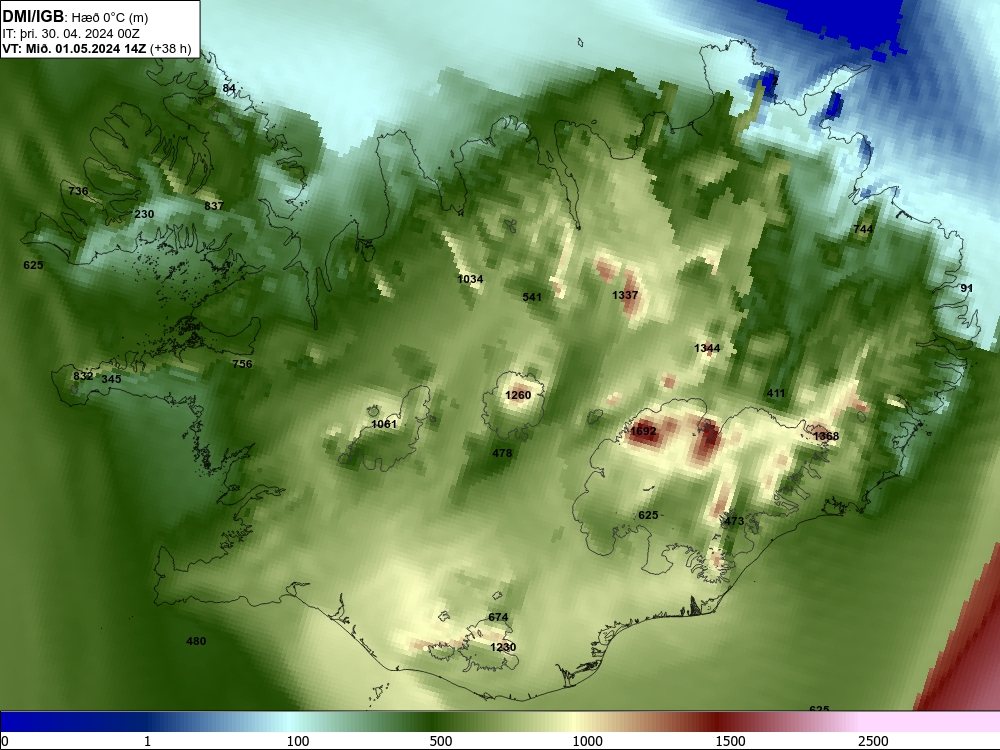Click the 1692 value on the map
The width and height of the screenshot is (1000, 750).
click(x=643, y=431)
